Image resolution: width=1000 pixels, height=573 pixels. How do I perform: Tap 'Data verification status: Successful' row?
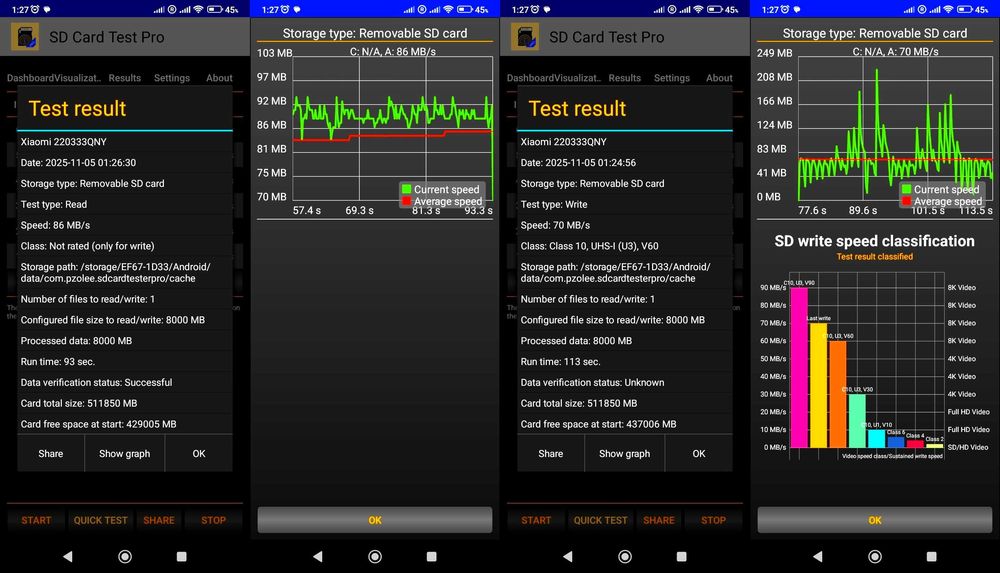[x=125, y=382]
